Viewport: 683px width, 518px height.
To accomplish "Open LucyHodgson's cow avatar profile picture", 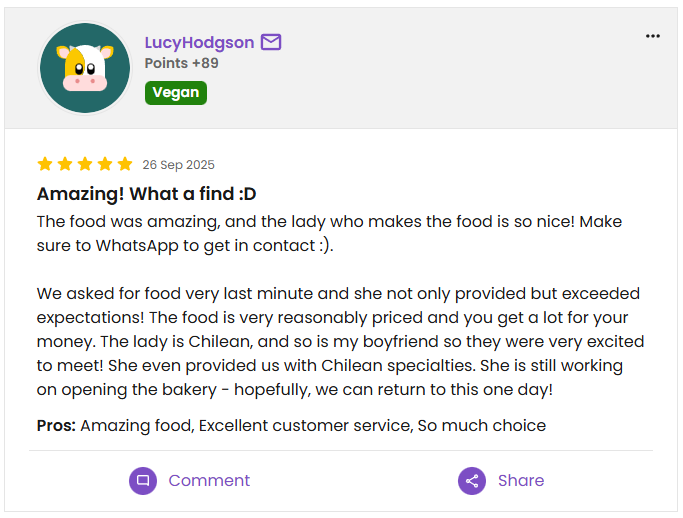I will [85, 69].
